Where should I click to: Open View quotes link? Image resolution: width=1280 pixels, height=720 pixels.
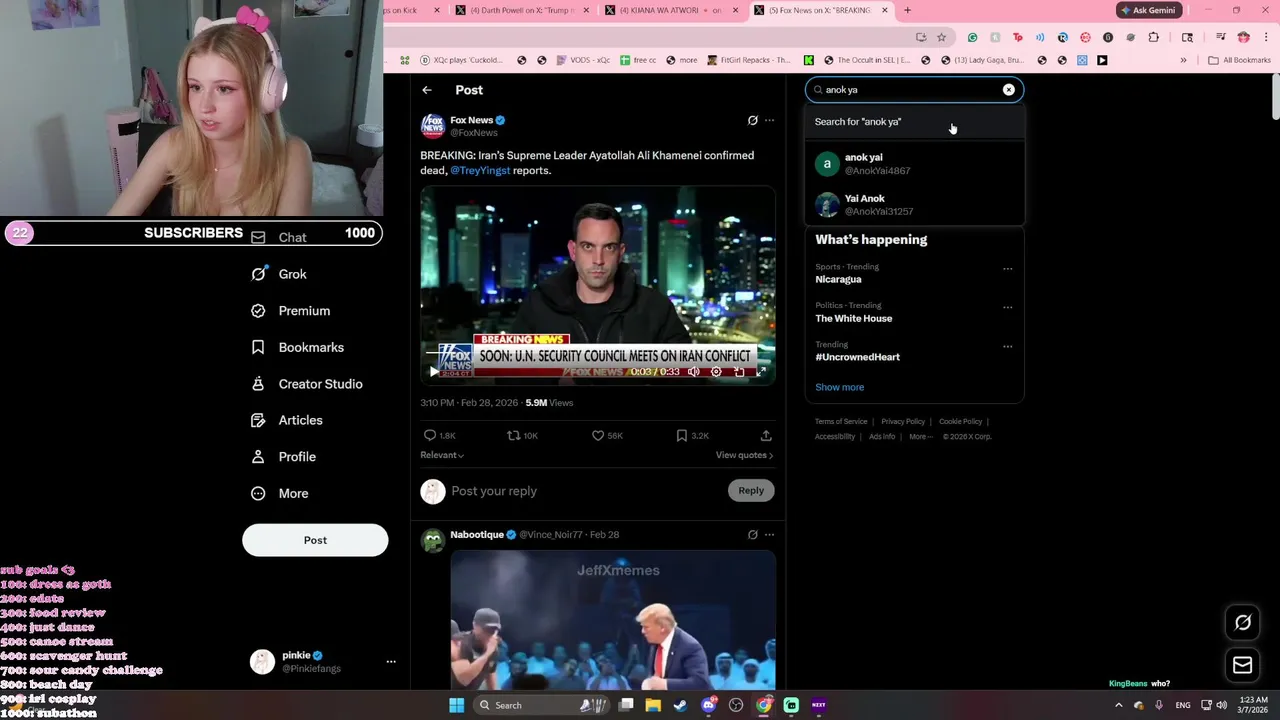click(744, 455)
